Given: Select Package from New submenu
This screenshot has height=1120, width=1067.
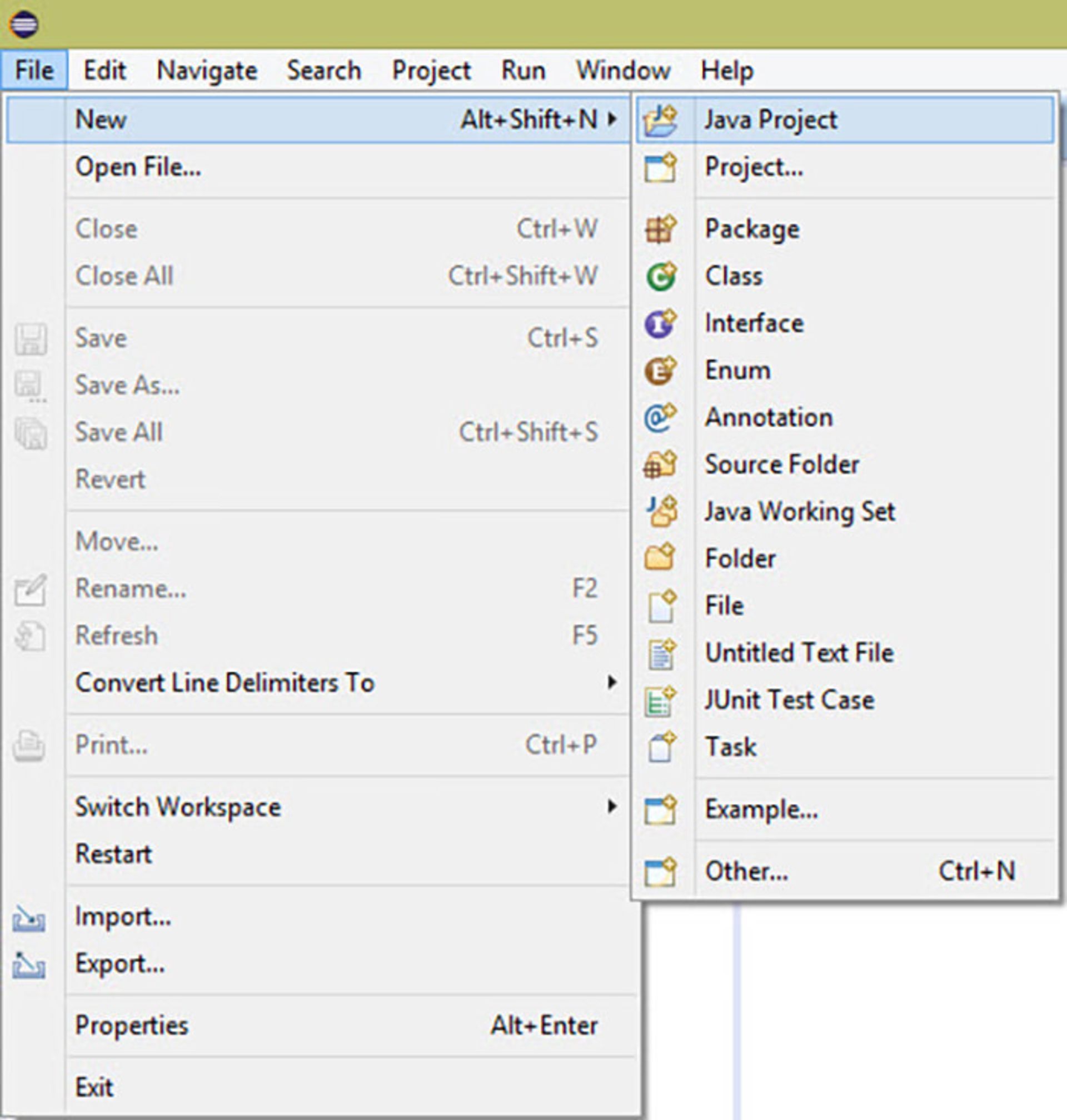Looking at the screenshot, I should click(x=845, y=229).
